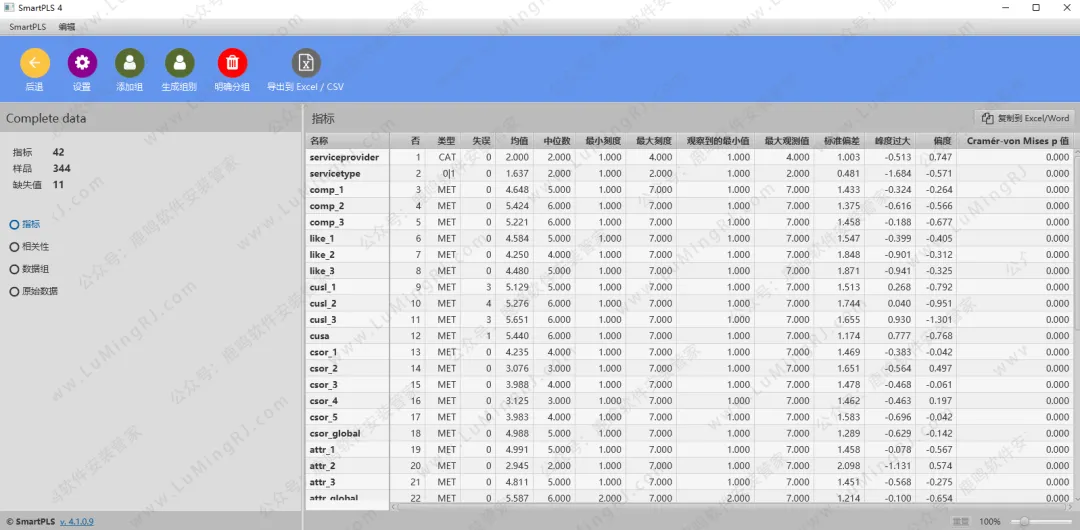Click the 重置 zoom reset label
This screenshot has width=1080, height=530.
[960, 521]
